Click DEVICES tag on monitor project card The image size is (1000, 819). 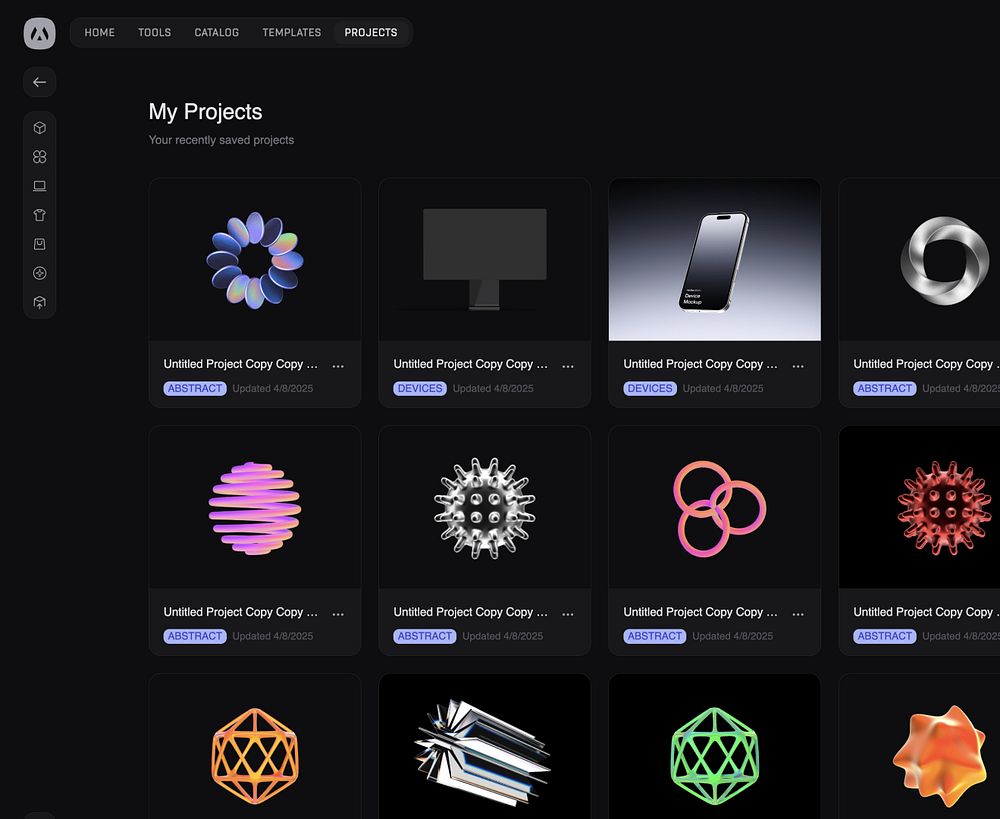tap(420, 388)
